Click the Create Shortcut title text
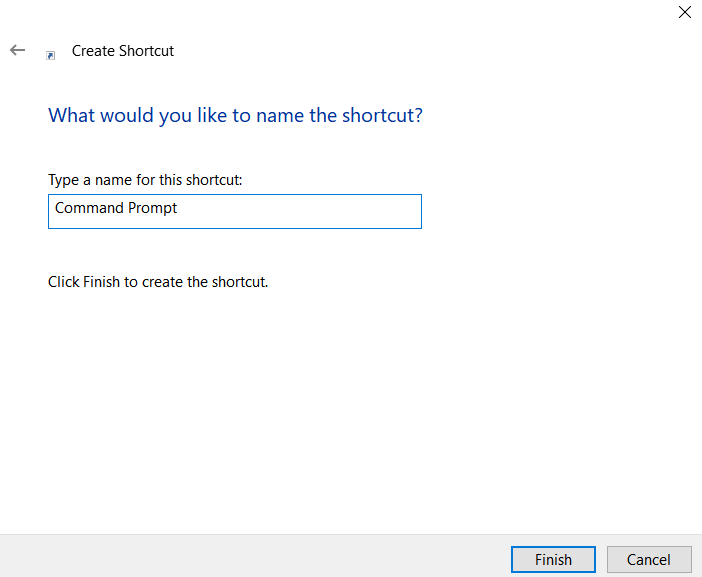 123,51
